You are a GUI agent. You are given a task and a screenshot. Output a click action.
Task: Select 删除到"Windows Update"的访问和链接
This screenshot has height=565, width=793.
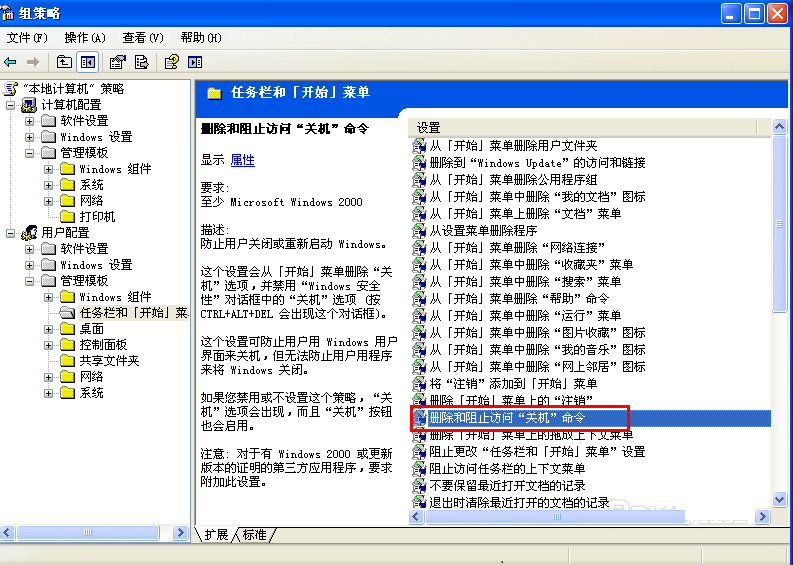(x=537, y=162)
